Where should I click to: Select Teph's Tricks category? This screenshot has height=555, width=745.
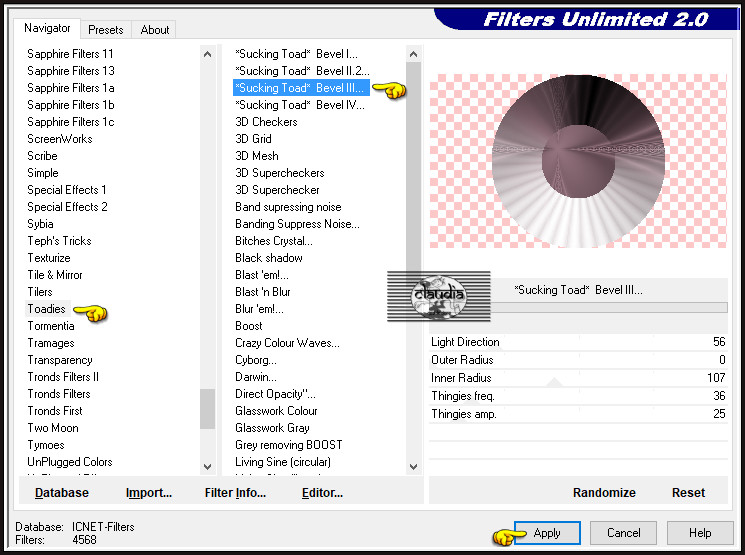59,241
